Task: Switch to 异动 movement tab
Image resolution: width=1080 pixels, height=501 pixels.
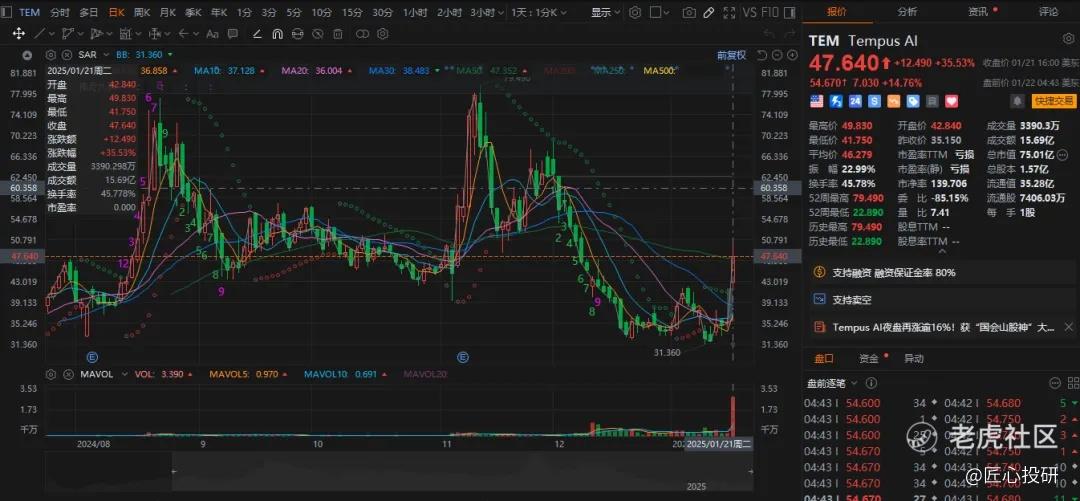Action: pos(913,358)
